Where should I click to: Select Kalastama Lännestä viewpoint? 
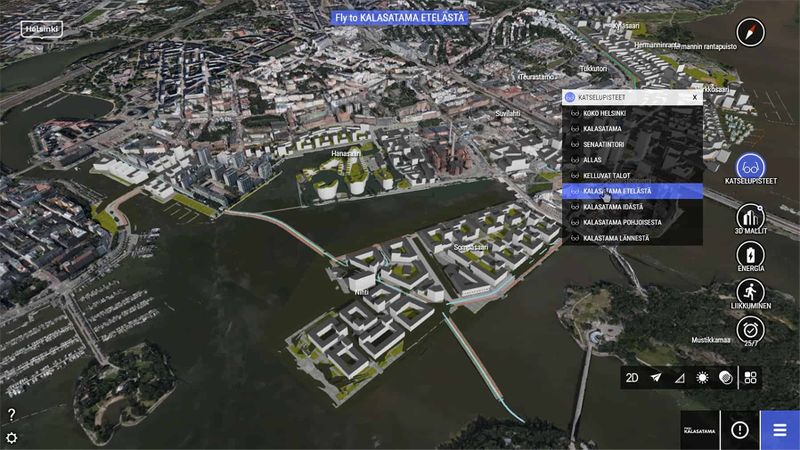click(632, 238)
